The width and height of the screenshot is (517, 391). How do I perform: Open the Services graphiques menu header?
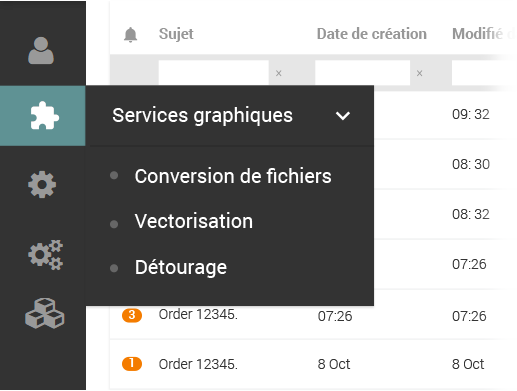(x=230, y=116)
